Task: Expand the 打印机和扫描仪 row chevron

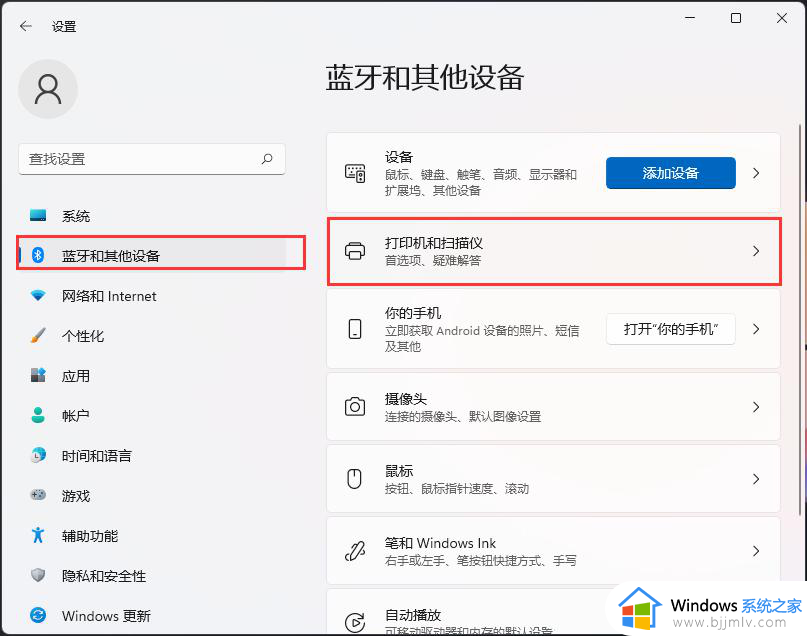Action: [756, 251]
